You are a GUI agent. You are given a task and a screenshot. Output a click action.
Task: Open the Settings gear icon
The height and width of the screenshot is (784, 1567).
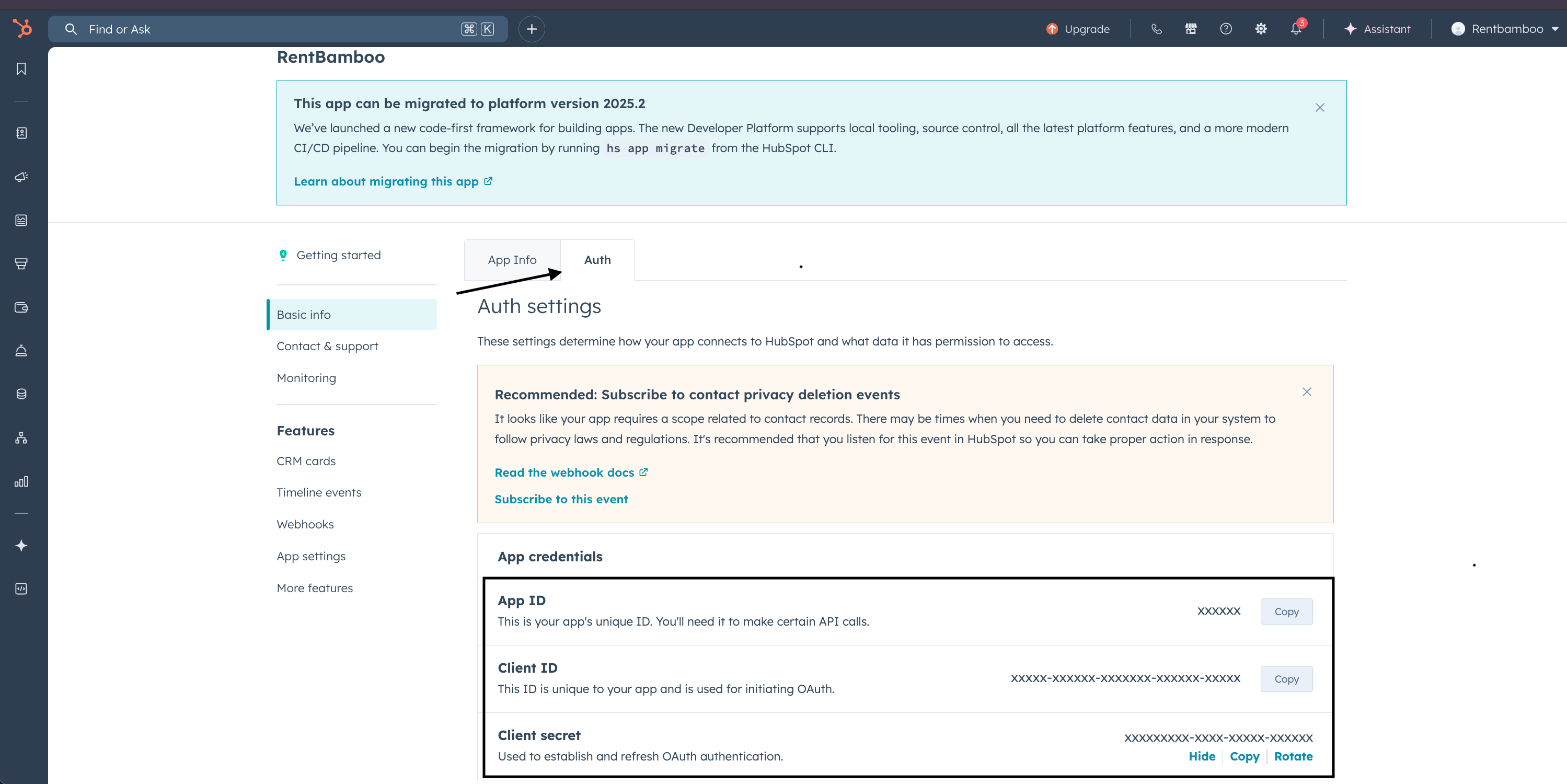pos(1261,29)
